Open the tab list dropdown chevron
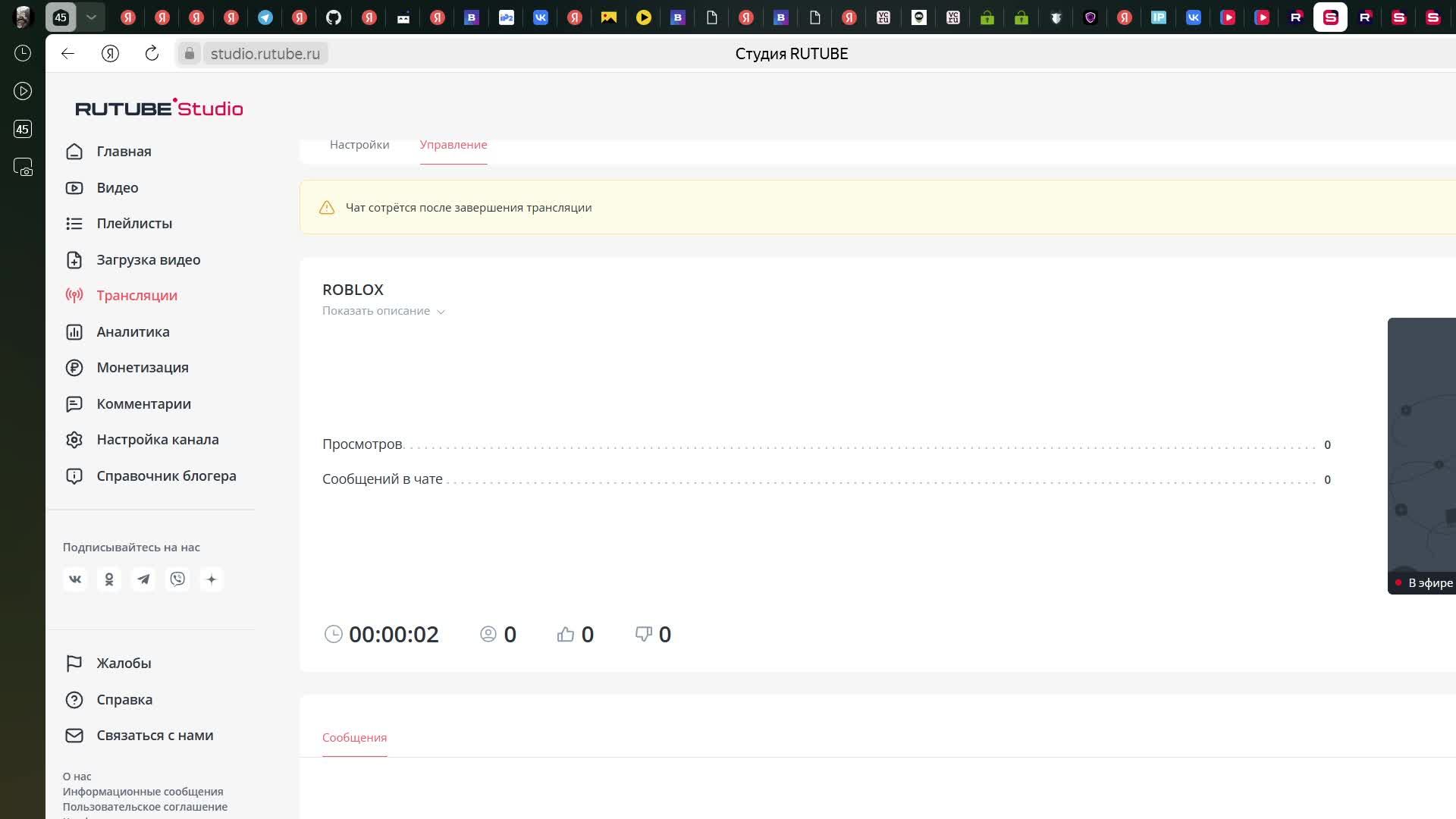Viewport: 1456px width, 819px height. point(91,17)
